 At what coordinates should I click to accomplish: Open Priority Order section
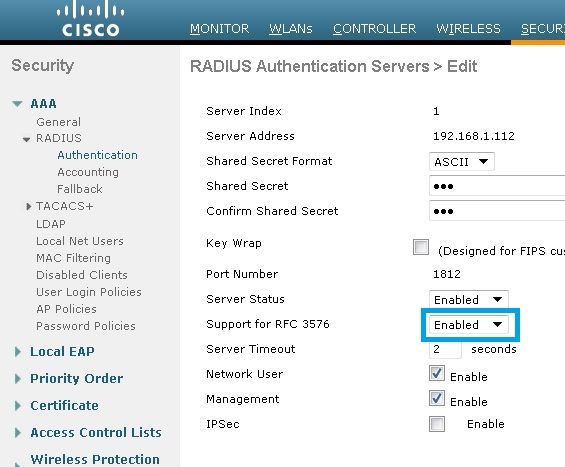coord(77,378)
